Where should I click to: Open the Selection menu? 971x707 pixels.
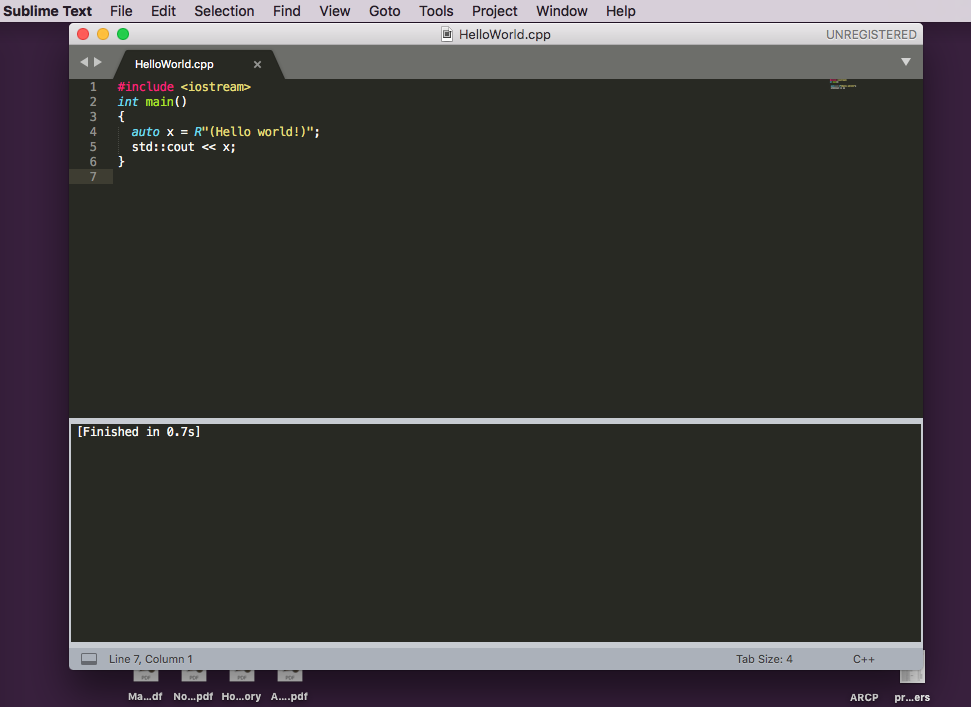pos(224,11)
